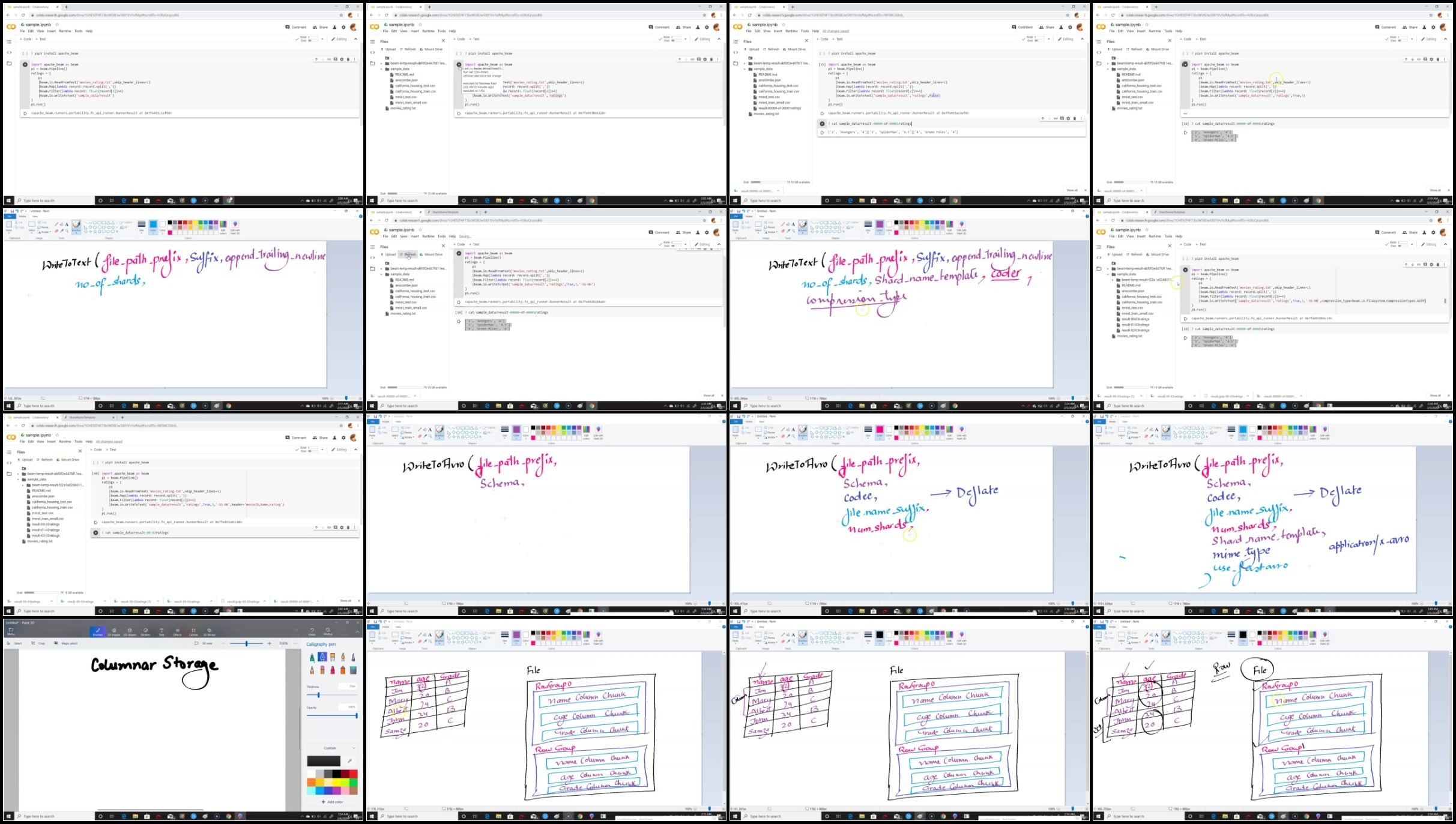Screen dimensions: 1456x824
Task: Switch to the 3D shapes tab in Paint 3D
Action: coord(130,632)
